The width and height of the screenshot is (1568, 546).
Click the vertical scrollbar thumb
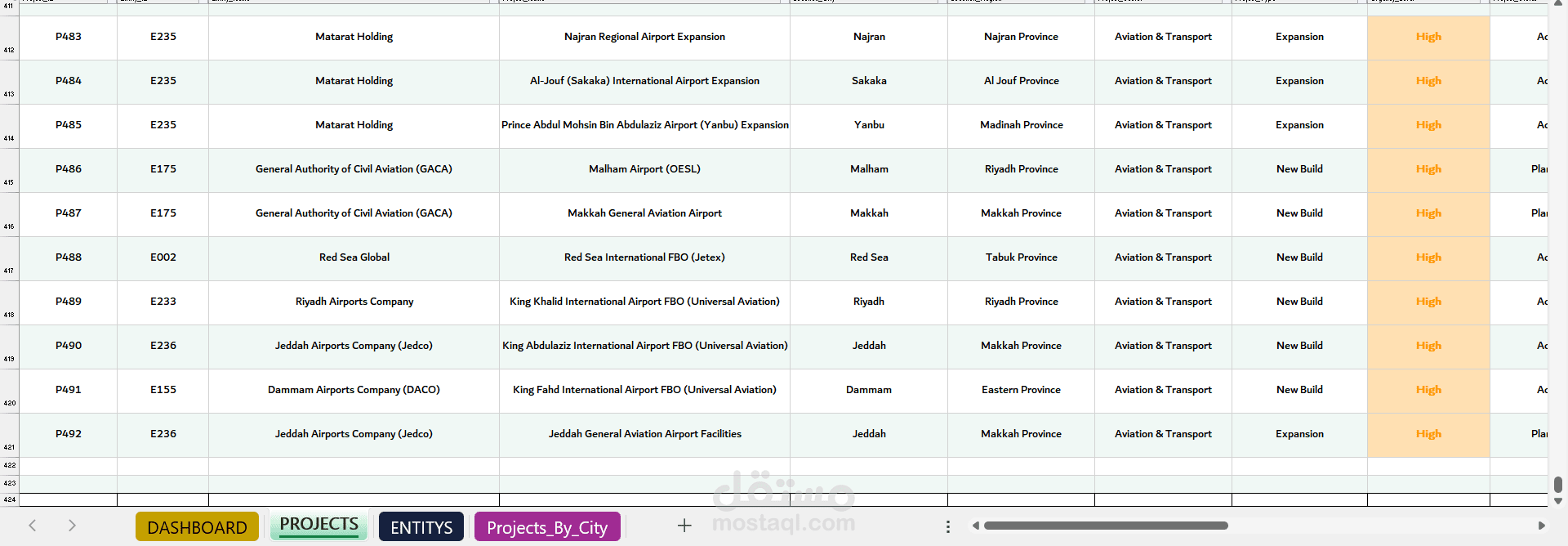point(1558,485)
